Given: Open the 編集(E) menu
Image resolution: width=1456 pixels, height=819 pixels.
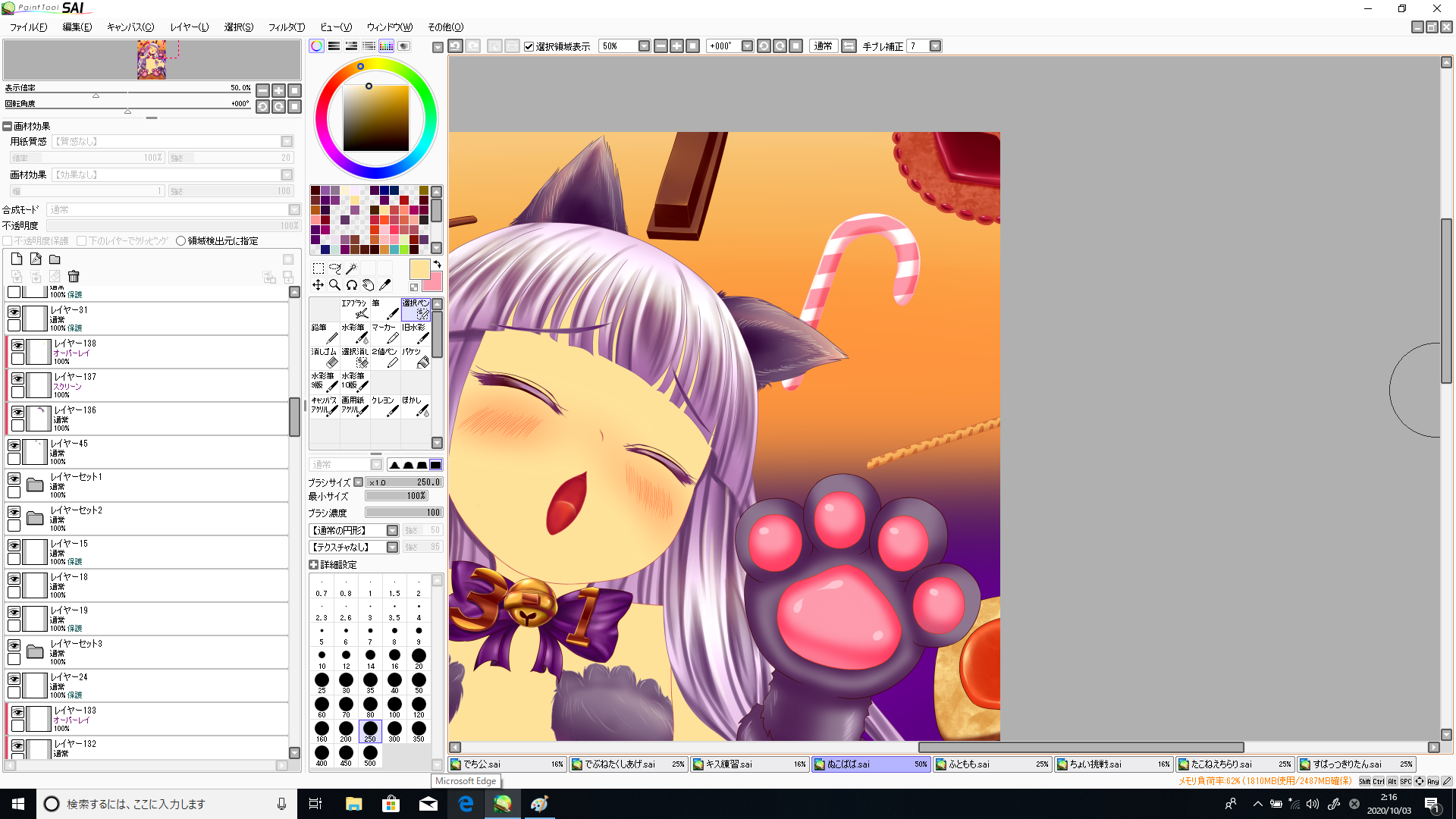Looking at the screenshot, I should point(77,27).
